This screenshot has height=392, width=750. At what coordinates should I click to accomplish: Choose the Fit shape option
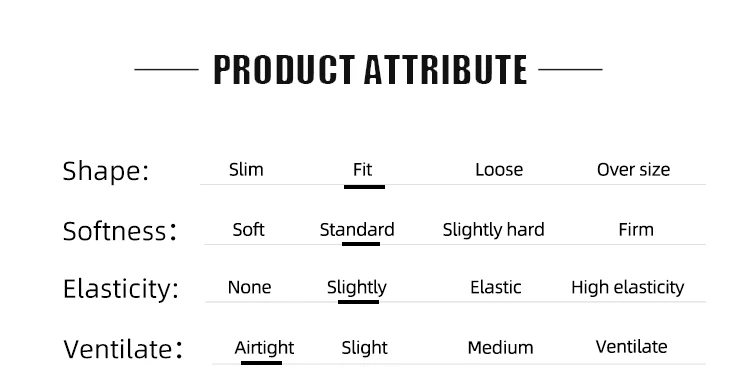coord(363,170)
